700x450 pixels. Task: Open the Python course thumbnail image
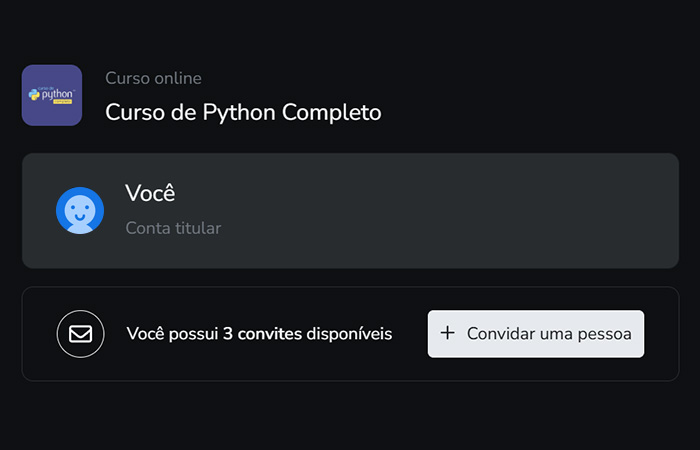tap(52, 95)
